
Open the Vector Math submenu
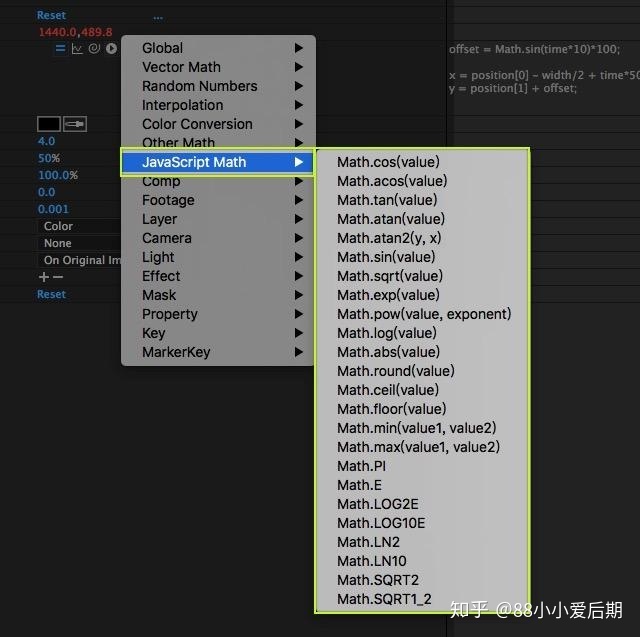click(x=218, y=67)
